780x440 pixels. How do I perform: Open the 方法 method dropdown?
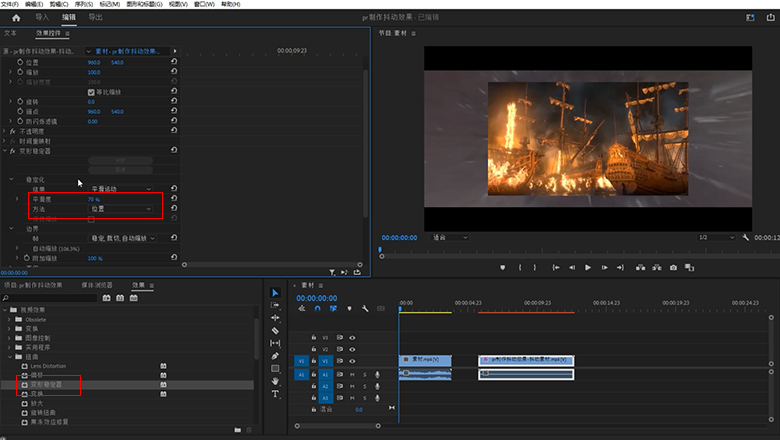(122, 209)
